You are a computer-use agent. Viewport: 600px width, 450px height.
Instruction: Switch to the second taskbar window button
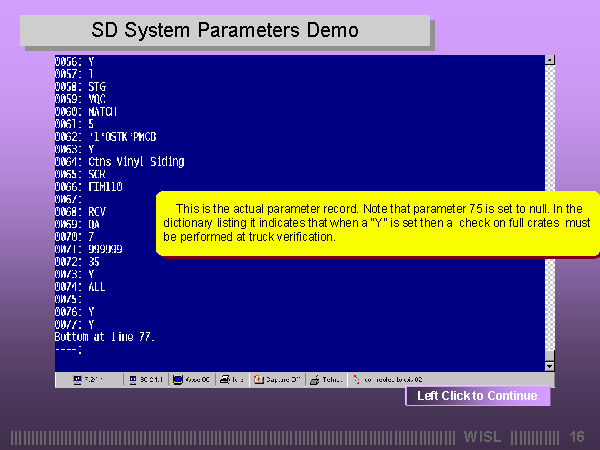(147, 380)
